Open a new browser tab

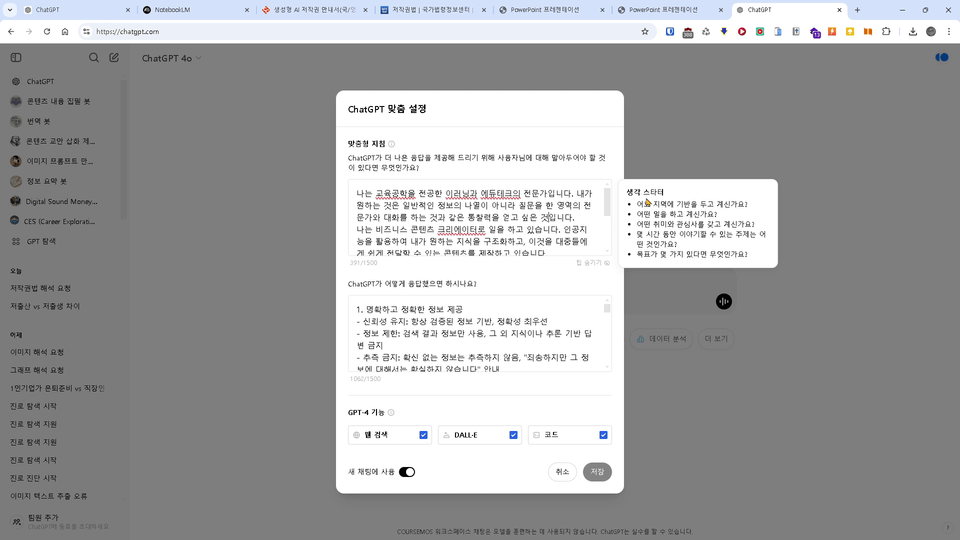pos(857,10)
